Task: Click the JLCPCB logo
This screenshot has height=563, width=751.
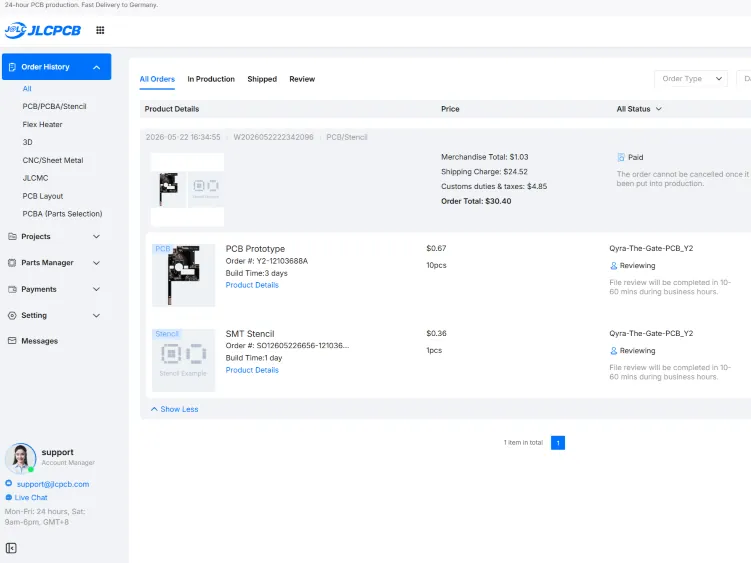Action: click(x=43, y=30)
